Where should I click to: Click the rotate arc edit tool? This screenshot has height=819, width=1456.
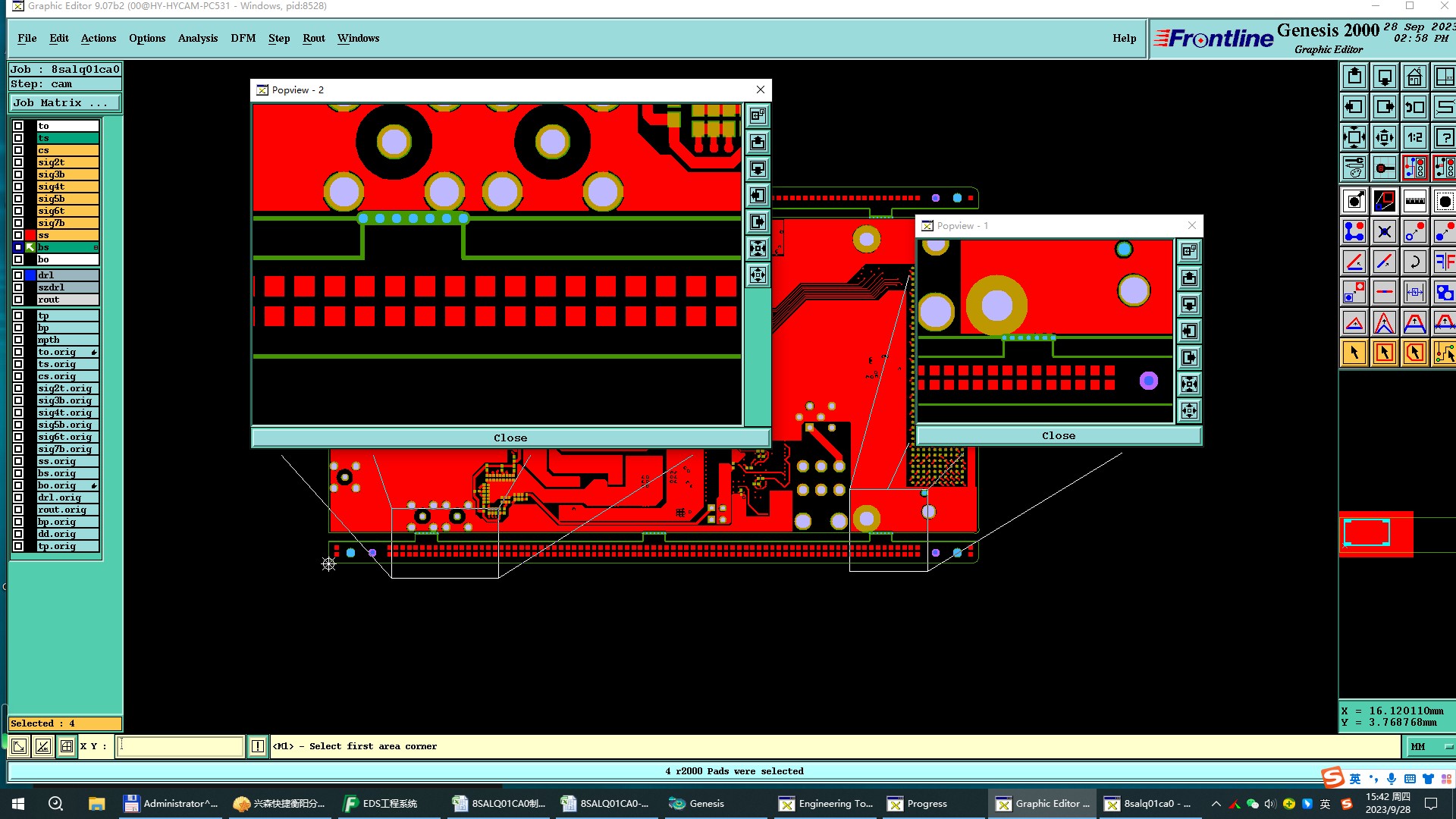1414,262
